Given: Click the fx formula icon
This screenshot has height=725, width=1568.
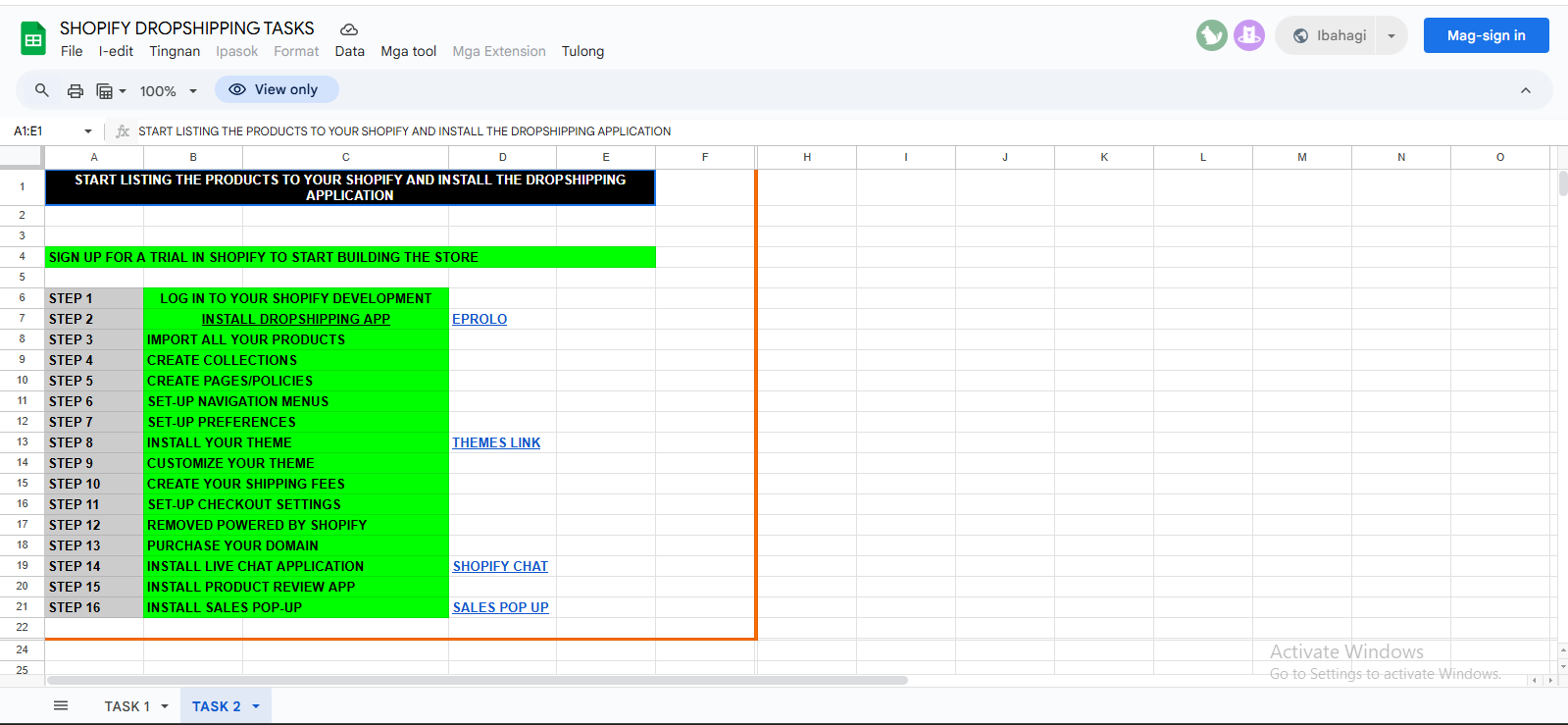Looking at the screenshot, I should tap(123, 131).
